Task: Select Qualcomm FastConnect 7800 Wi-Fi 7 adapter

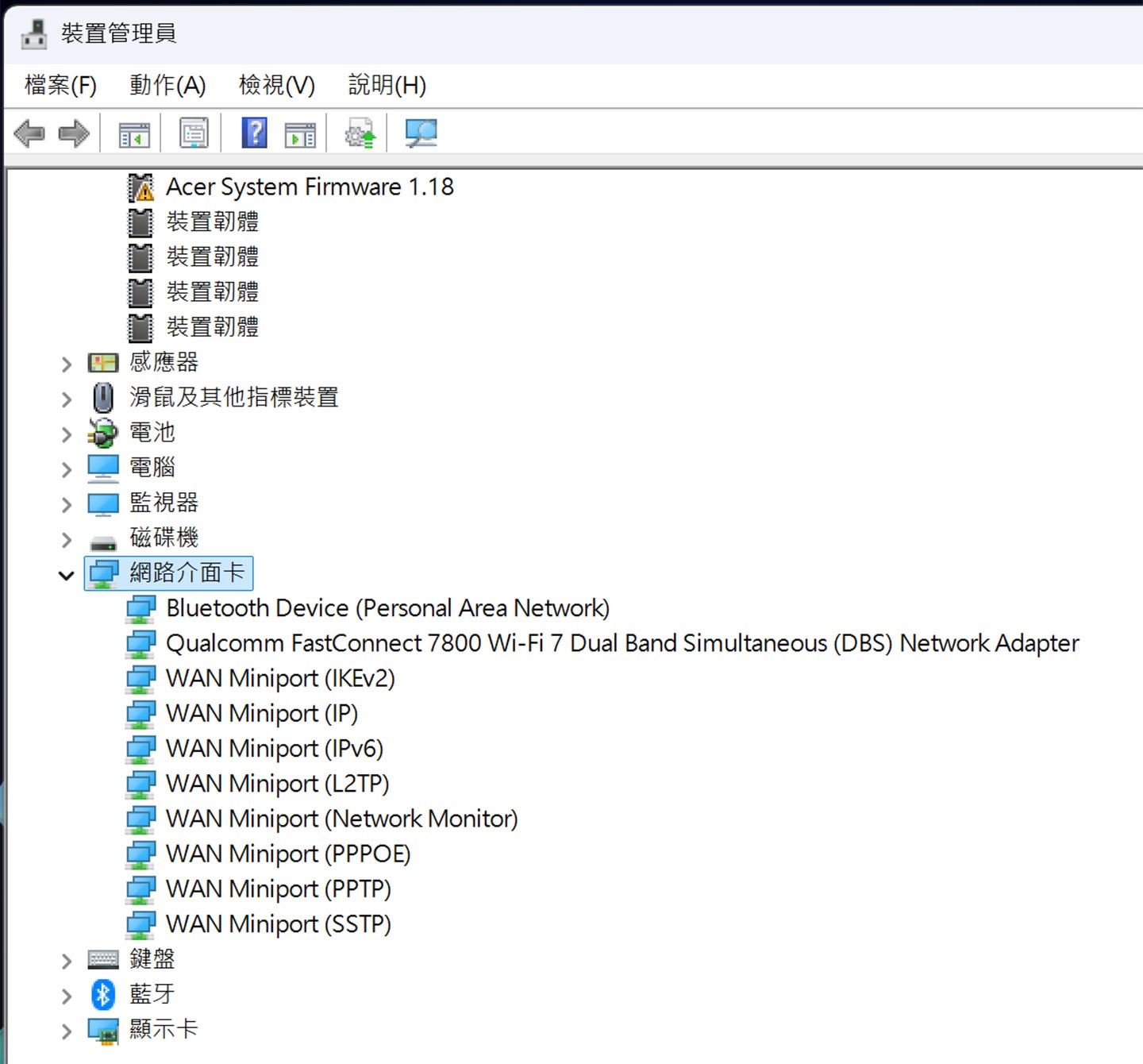Action: [622, 644]
